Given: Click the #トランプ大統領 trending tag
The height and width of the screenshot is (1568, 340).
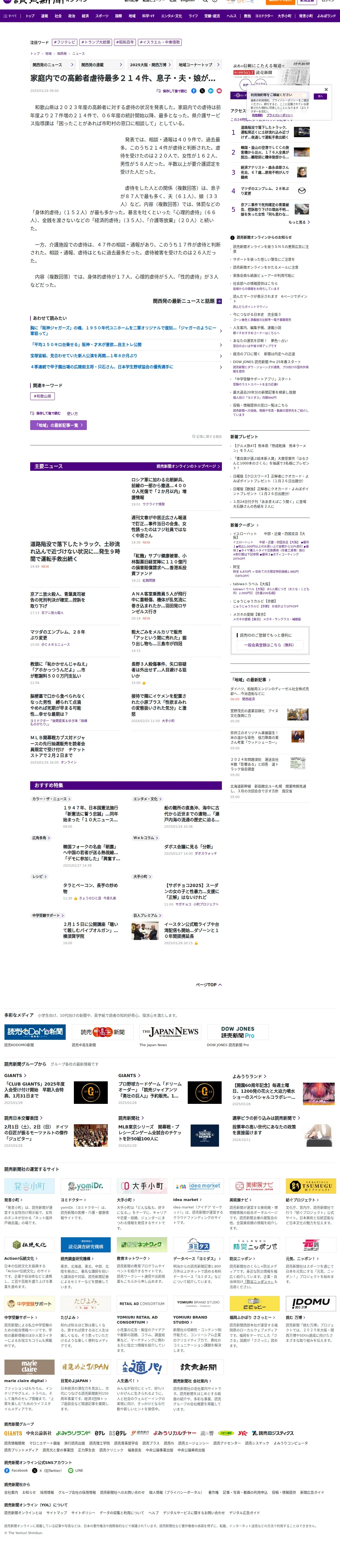Looking at the screenshot, I should pos(96,43).
